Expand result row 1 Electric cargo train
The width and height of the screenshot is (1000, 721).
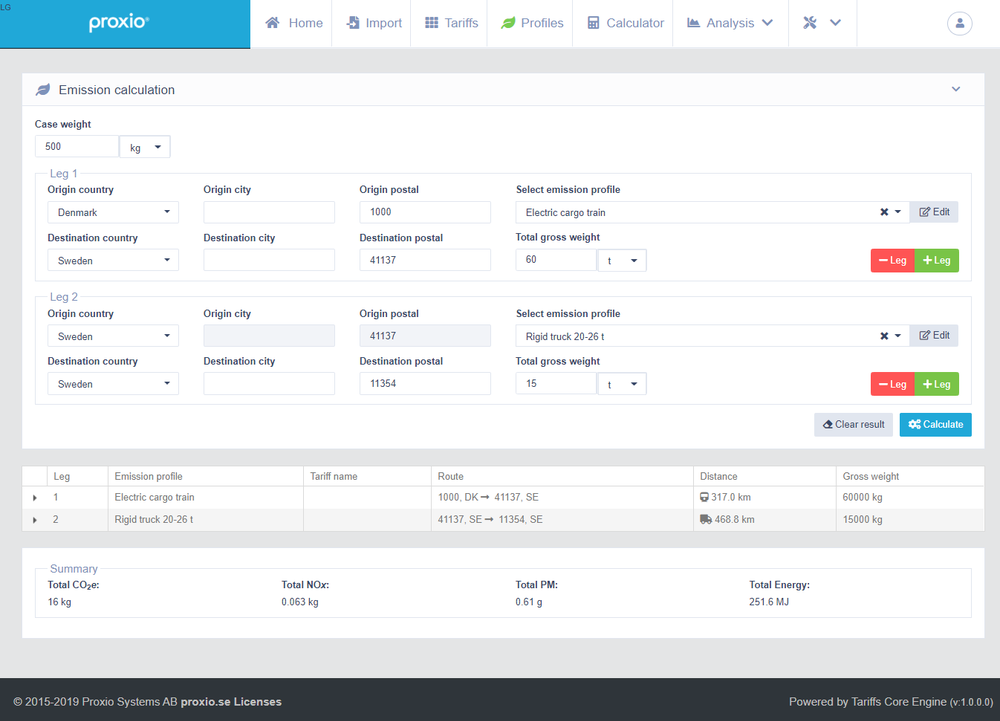(x=34, y=498)
